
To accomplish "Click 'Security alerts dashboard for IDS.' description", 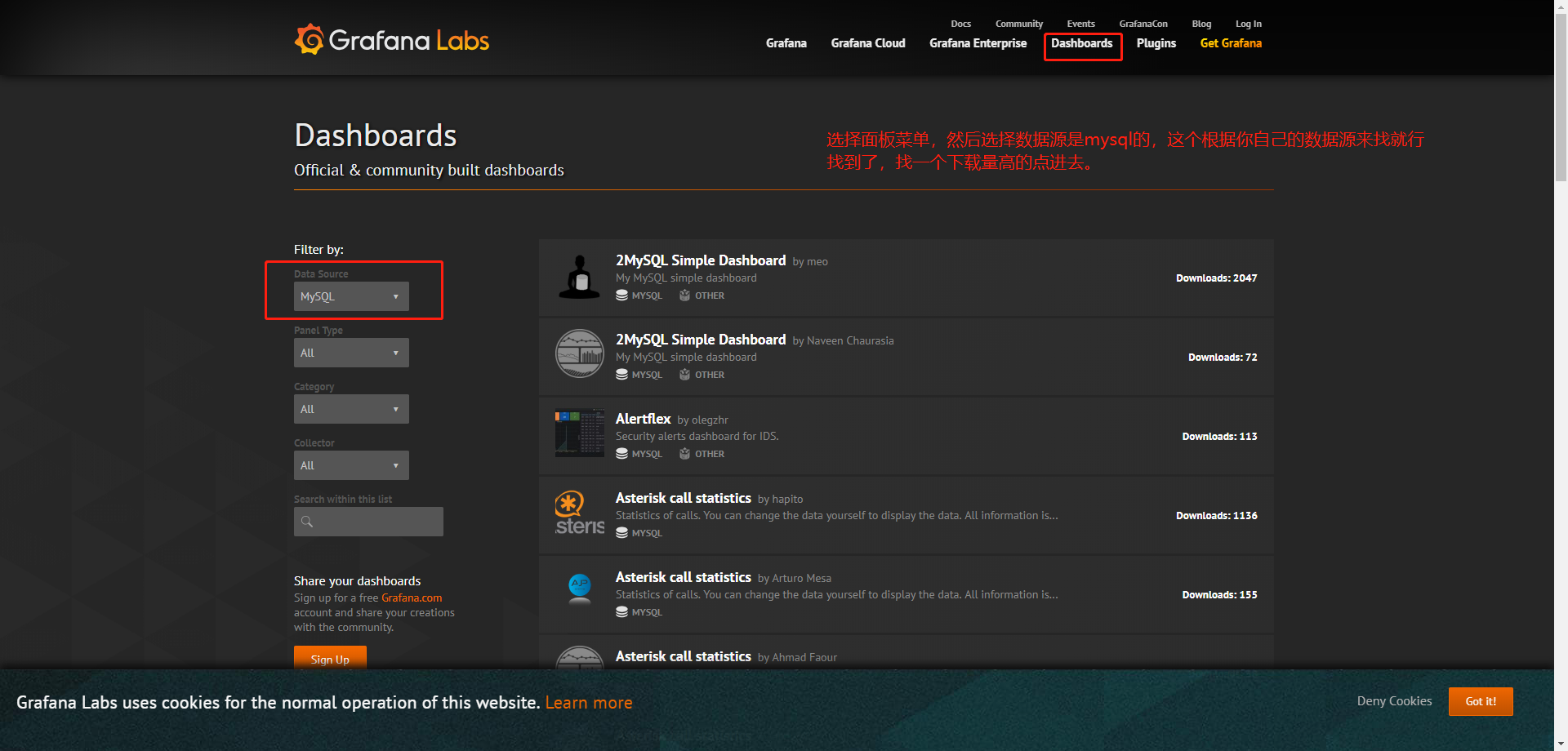I will coord(697,437).
